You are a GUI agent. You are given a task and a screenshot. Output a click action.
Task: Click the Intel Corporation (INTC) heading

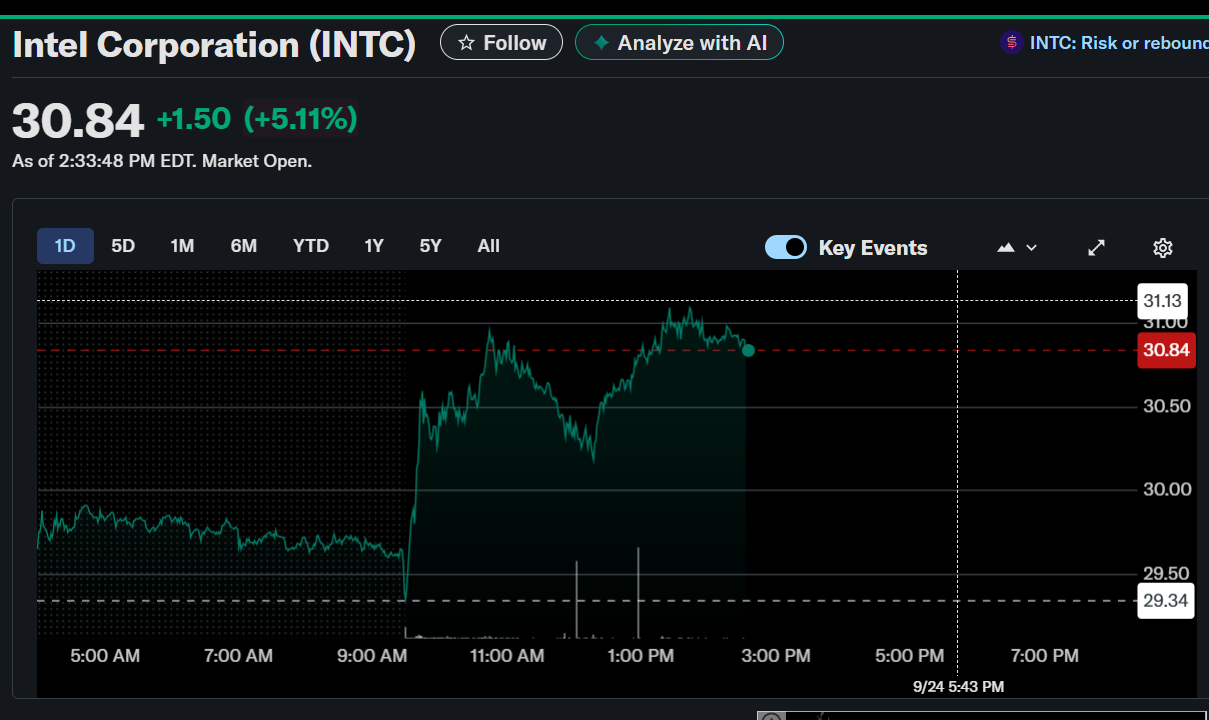(x=214, y=45)
